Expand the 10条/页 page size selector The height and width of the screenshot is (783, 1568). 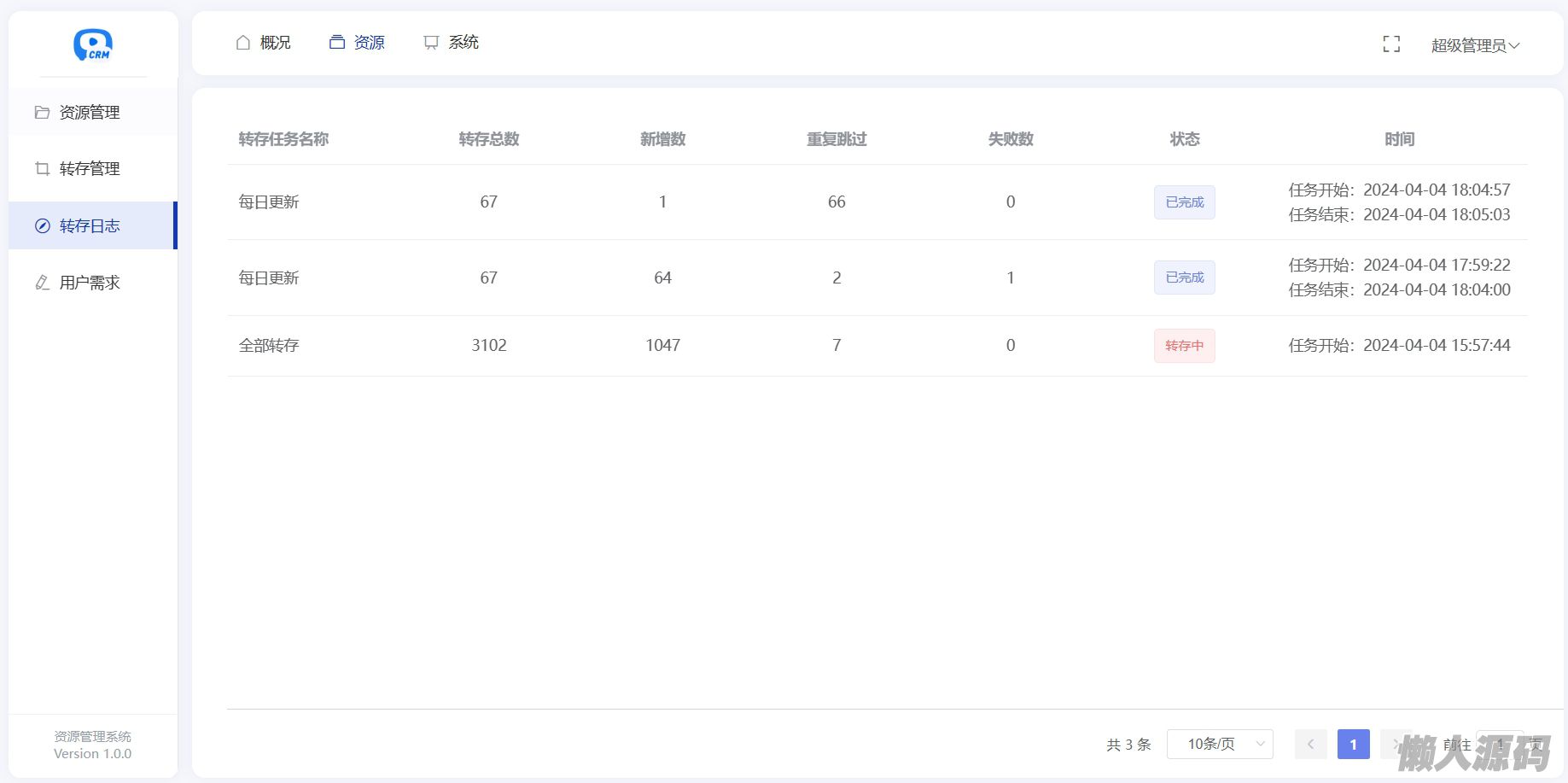(1219, 745)
